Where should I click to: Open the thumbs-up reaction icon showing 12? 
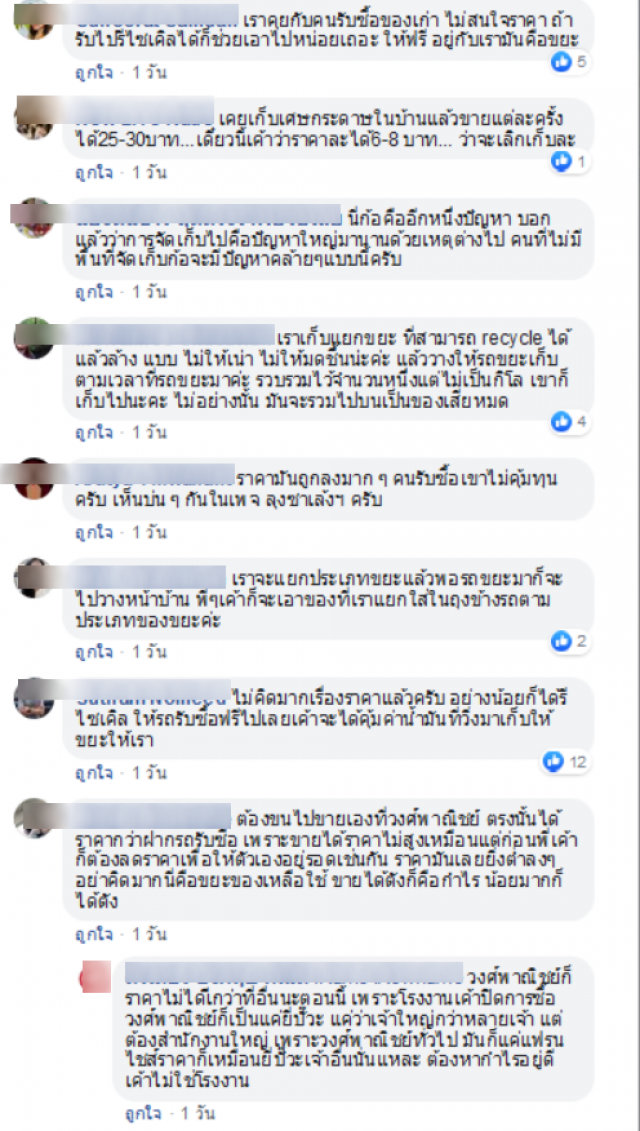coord(553,761)
